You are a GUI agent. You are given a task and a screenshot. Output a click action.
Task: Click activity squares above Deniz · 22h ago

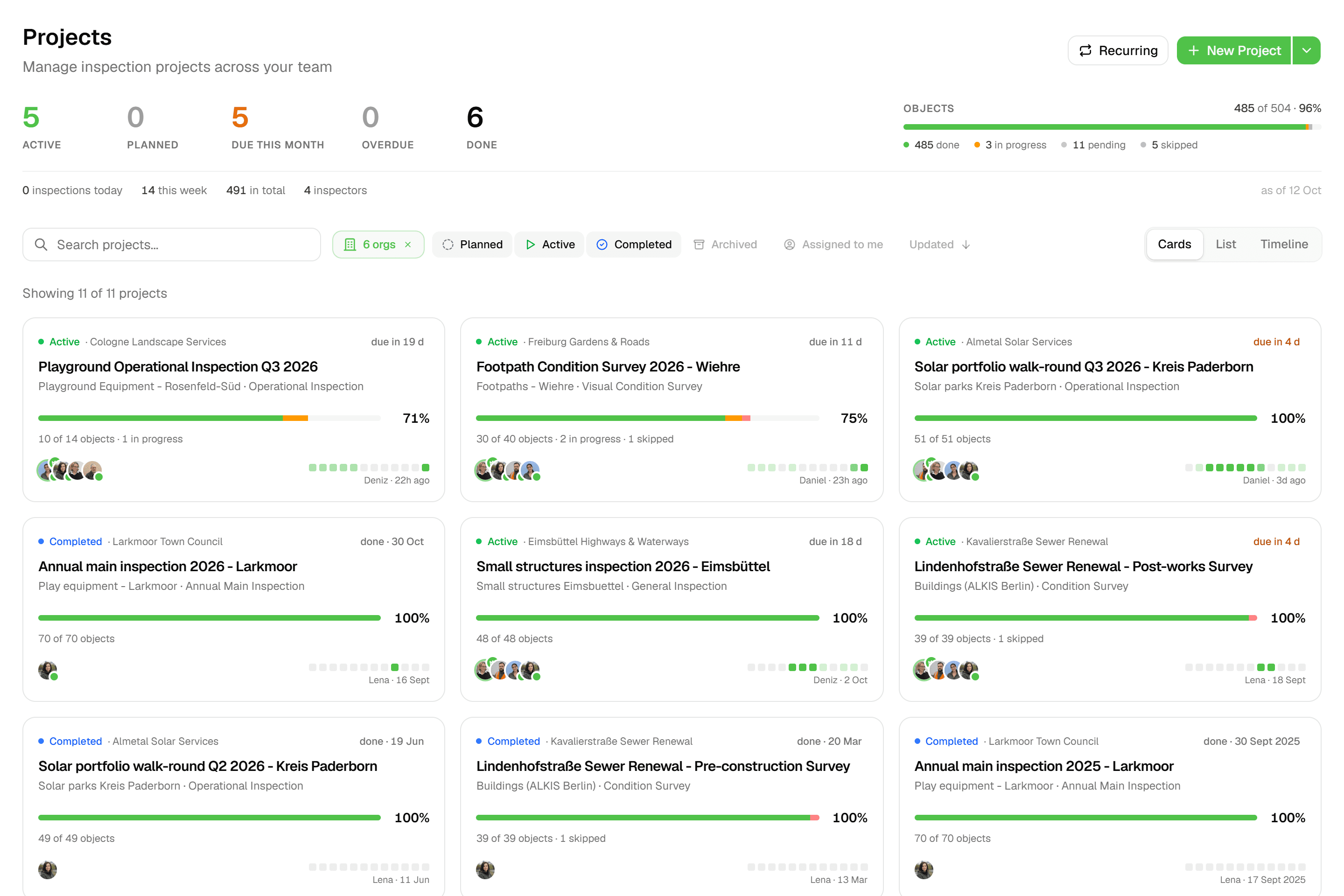click(369, 468)
